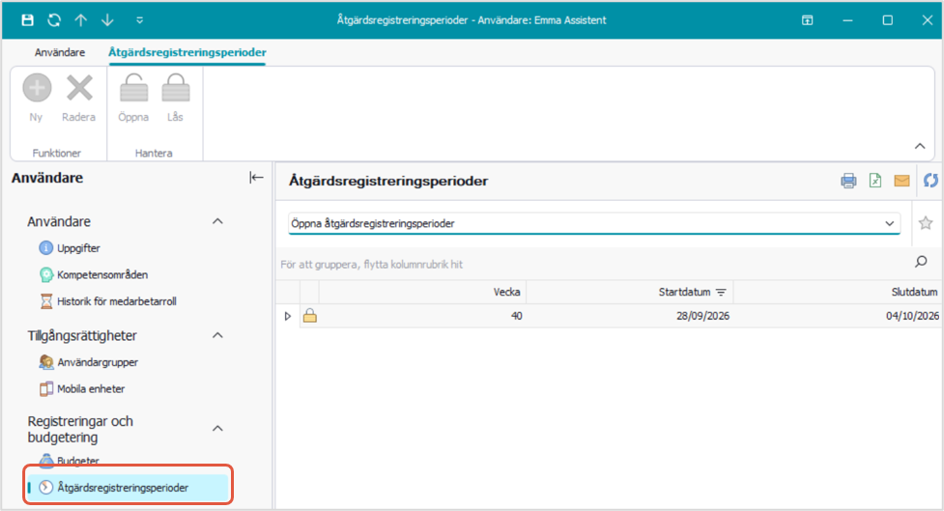The image size is (944, 511).
Task: Export to Excel with spreadsheet icon
Action: pyautogui.click(x=875, y=181)
